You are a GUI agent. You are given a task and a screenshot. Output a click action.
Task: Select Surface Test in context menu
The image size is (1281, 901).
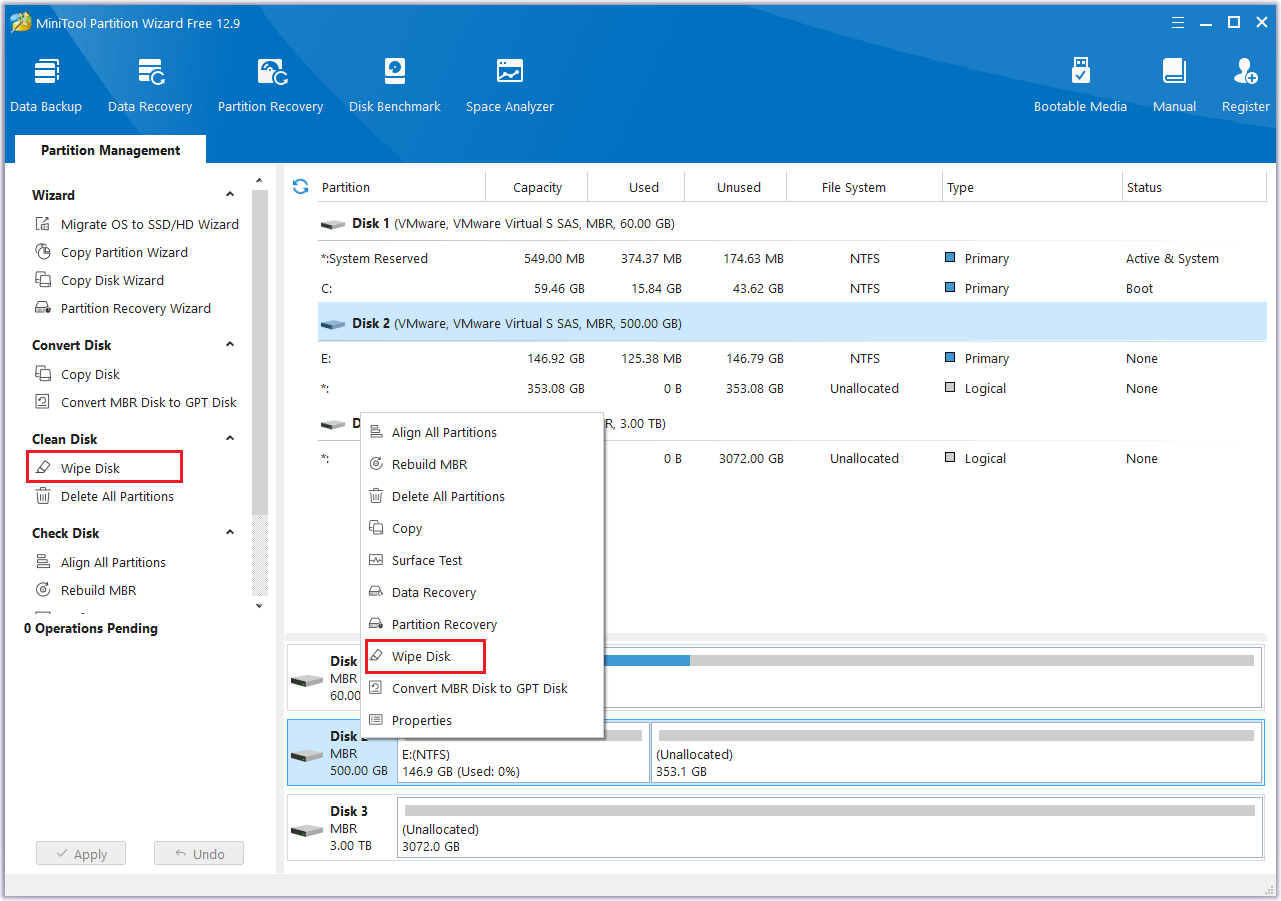pos(482,561)
